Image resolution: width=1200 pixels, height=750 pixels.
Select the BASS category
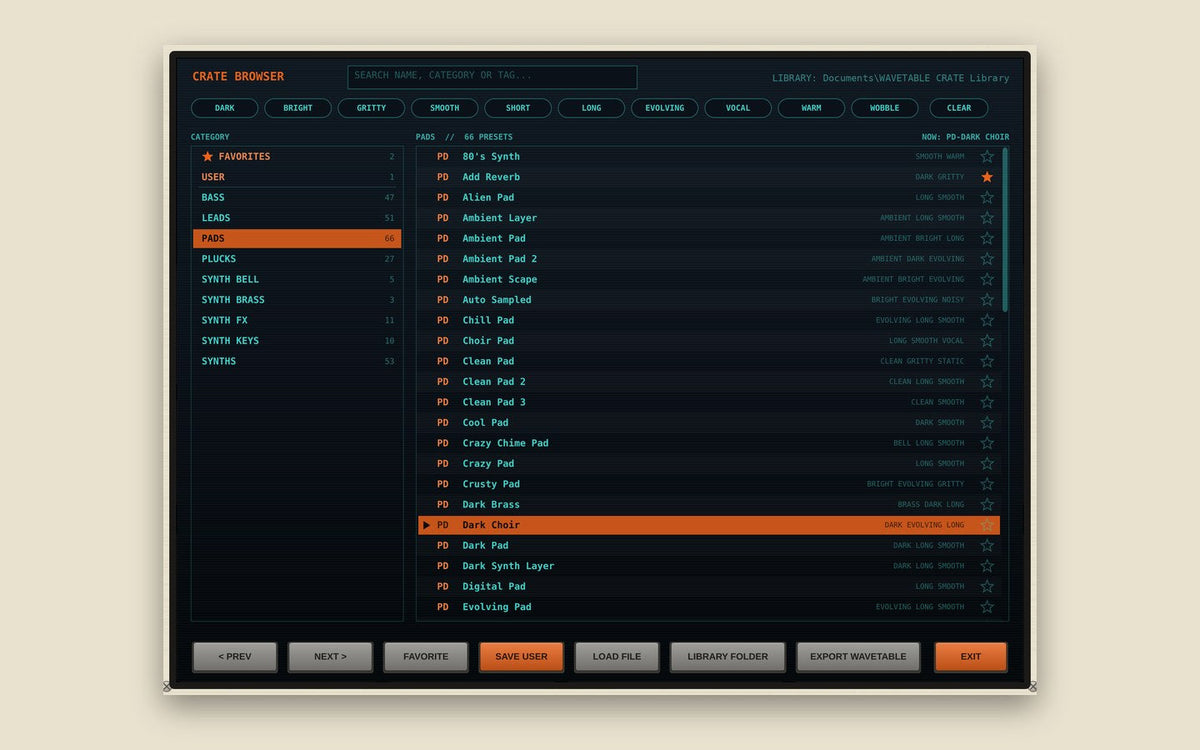[x=297, y=198]
